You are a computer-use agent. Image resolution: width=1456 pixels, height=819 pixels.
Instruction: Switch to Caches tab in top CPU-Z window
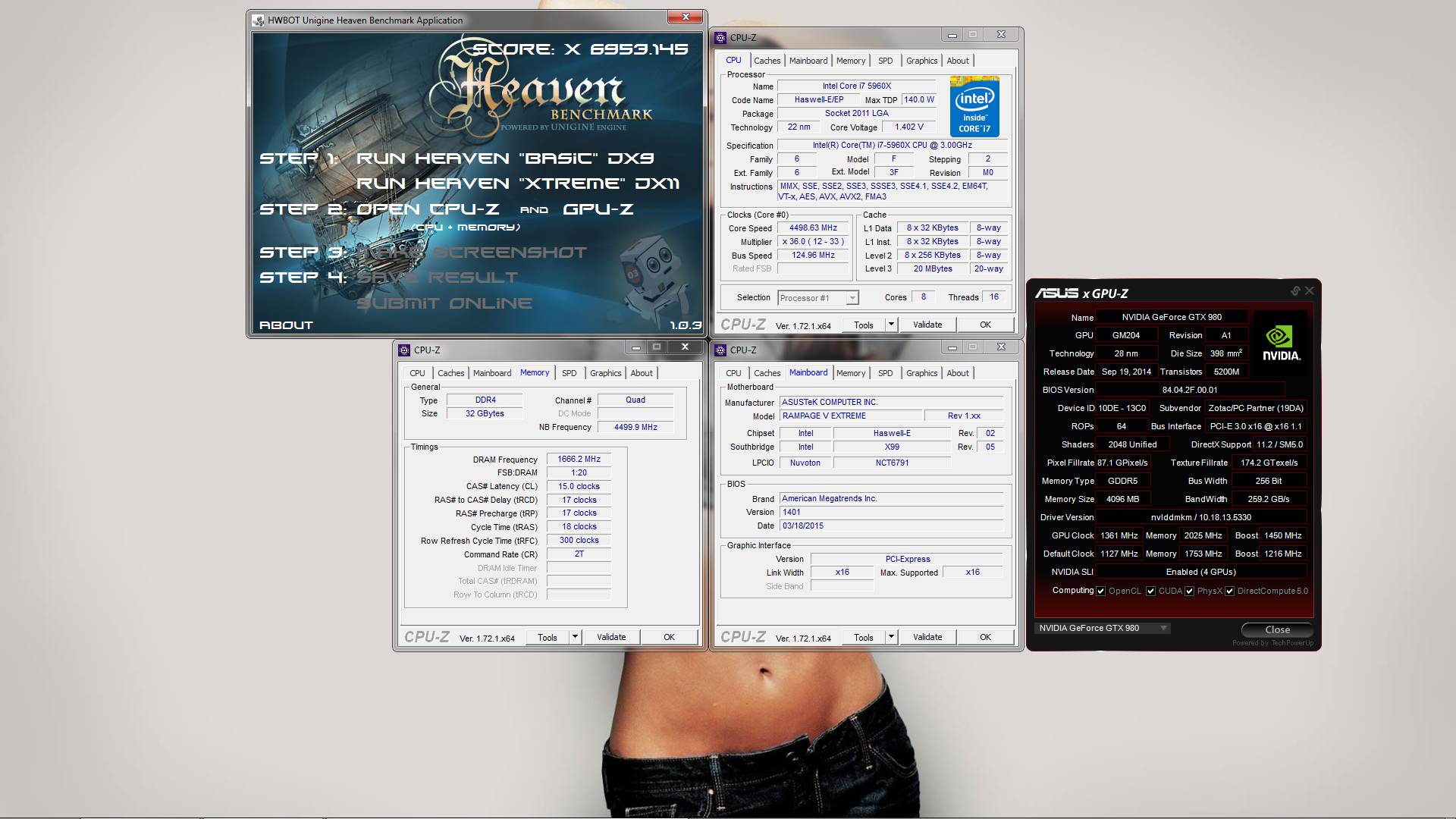767,61
